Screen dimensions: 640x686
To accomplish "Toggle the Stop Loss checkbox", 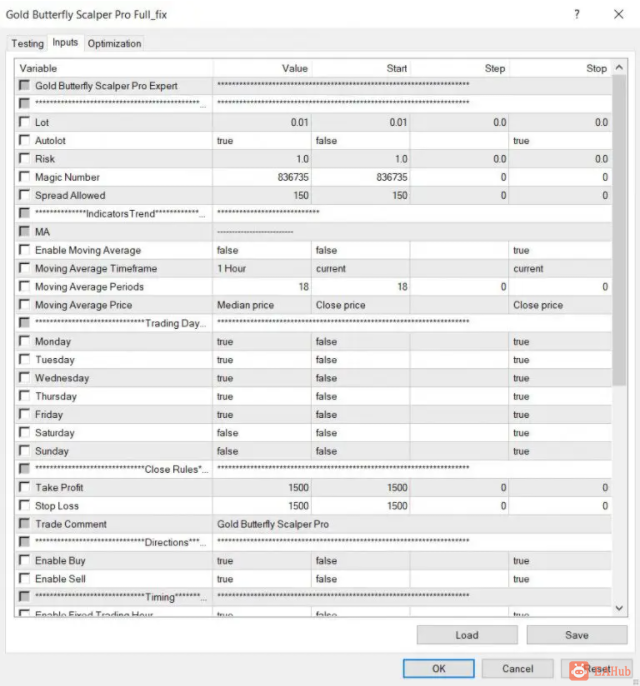I will 24,505.
